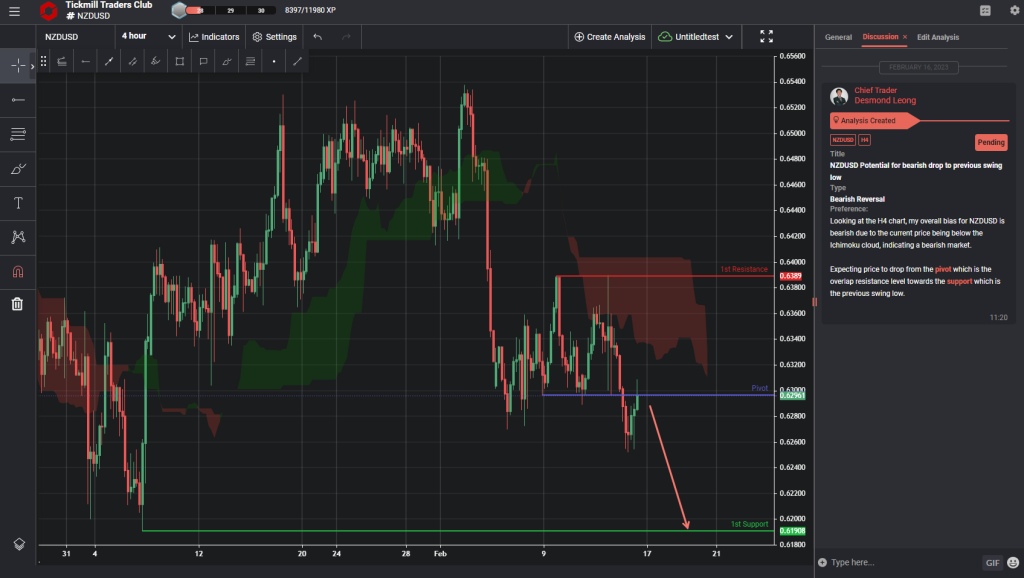
Task: Select the brush drawing tool
Action: pyautogui.click(x=16, y=169)
